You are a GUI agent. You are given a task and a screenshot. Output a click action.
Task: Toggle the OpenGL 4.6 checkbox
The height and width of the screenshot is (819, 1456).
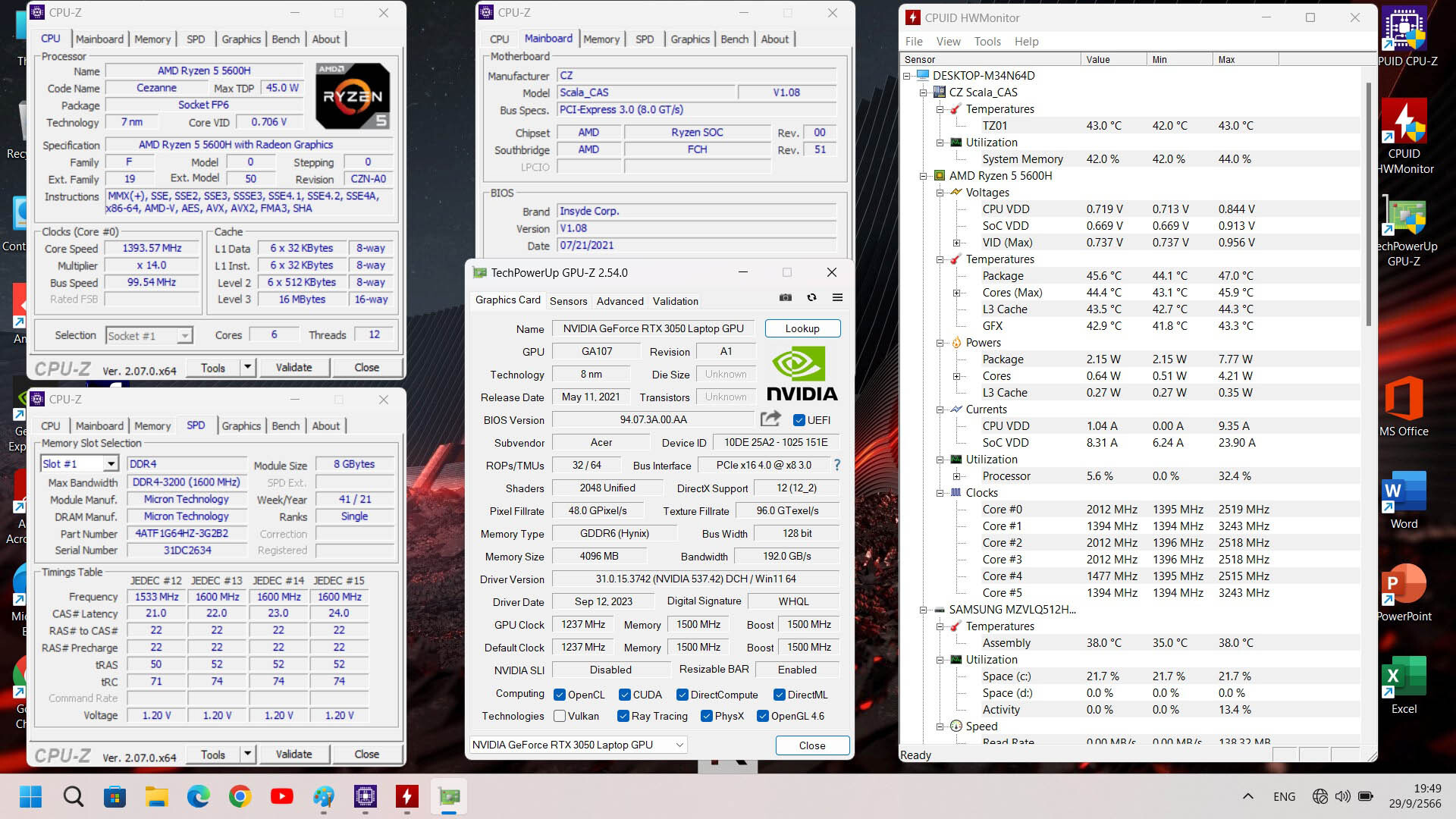coord(763,716)
